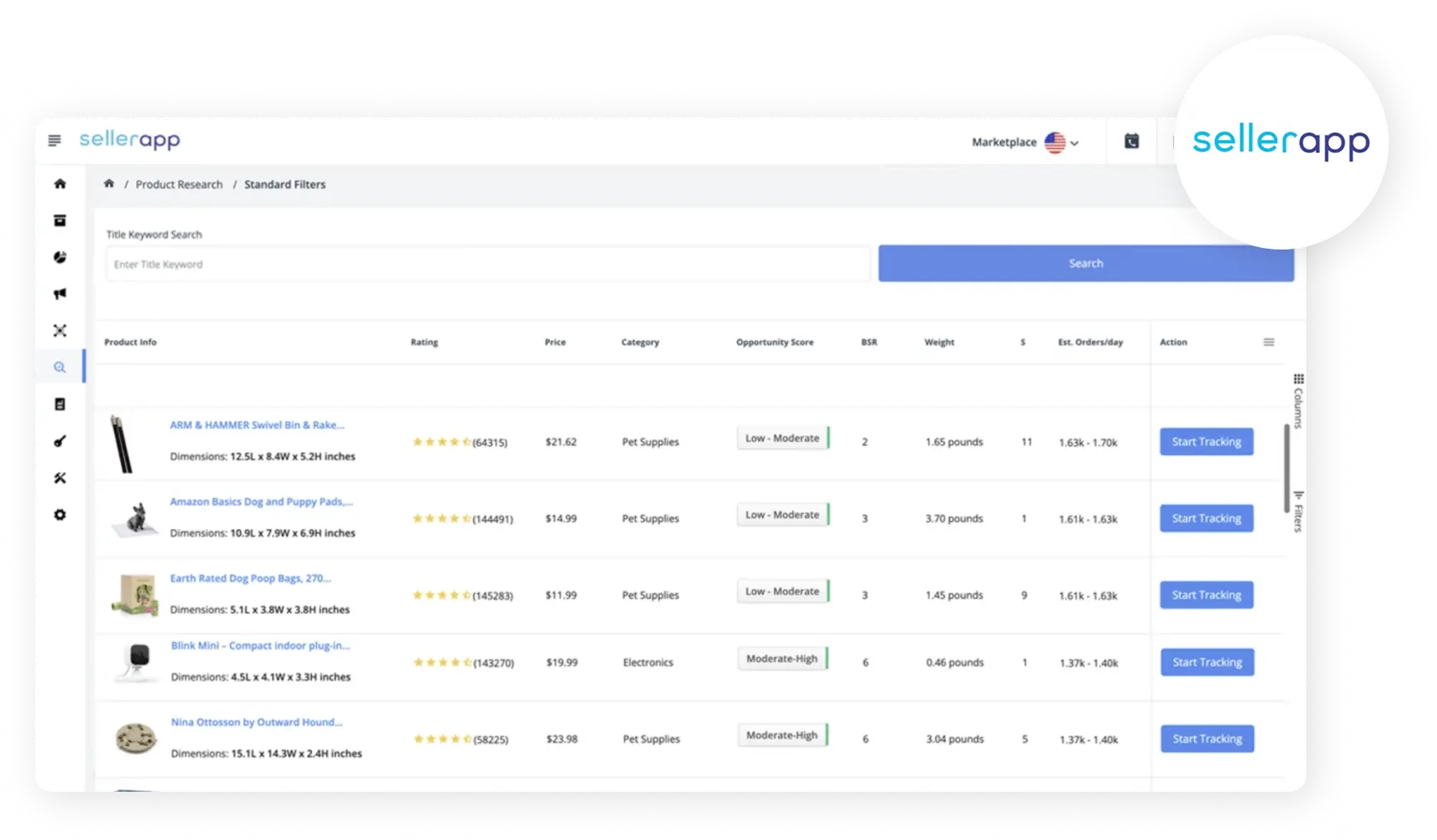Open the Filters side panel tab
This screenshot has width=1437, height=840.
(1298, 511)
